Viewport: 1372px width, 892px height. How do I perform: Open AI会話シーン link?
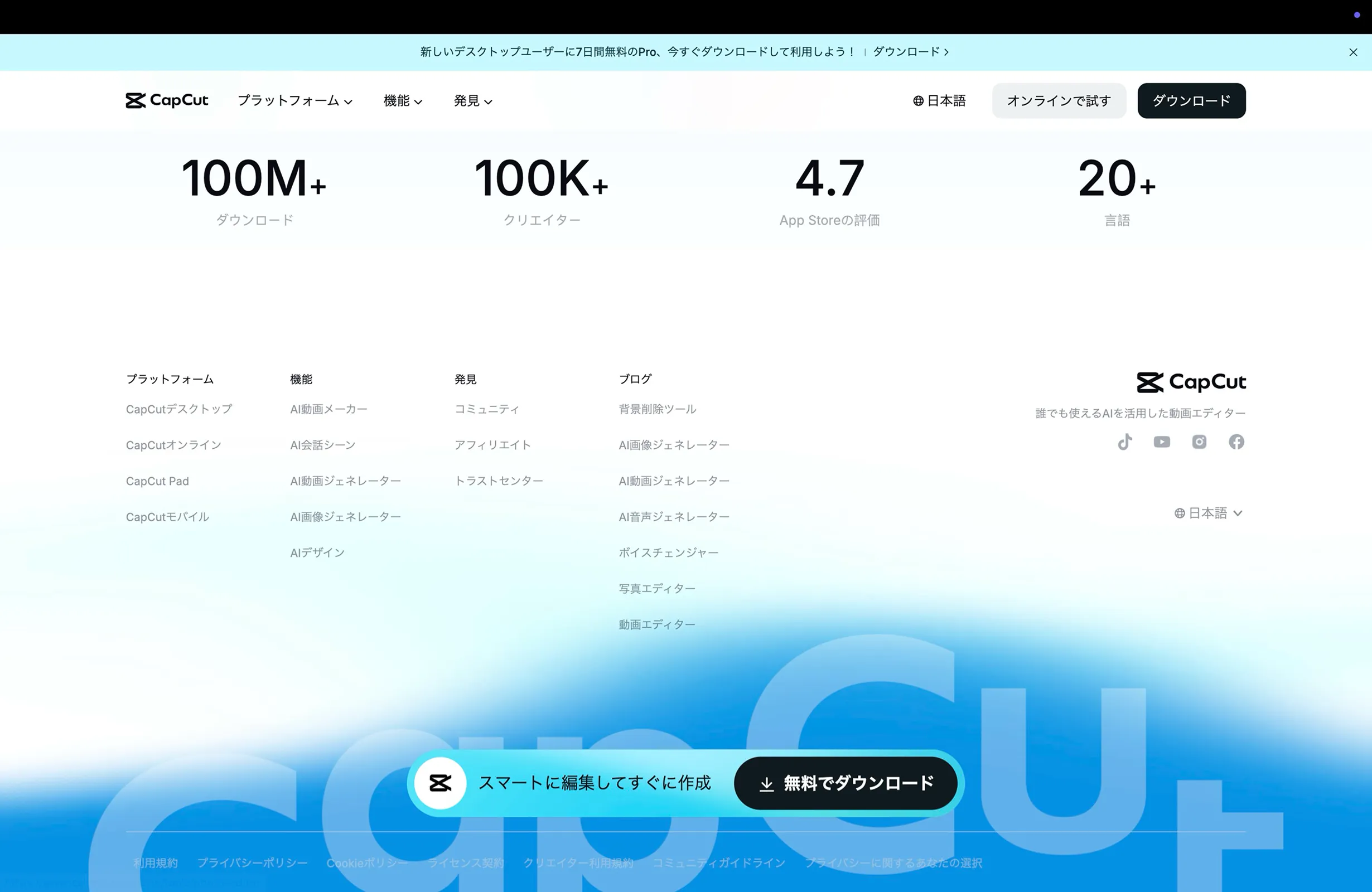coord(323,445)
